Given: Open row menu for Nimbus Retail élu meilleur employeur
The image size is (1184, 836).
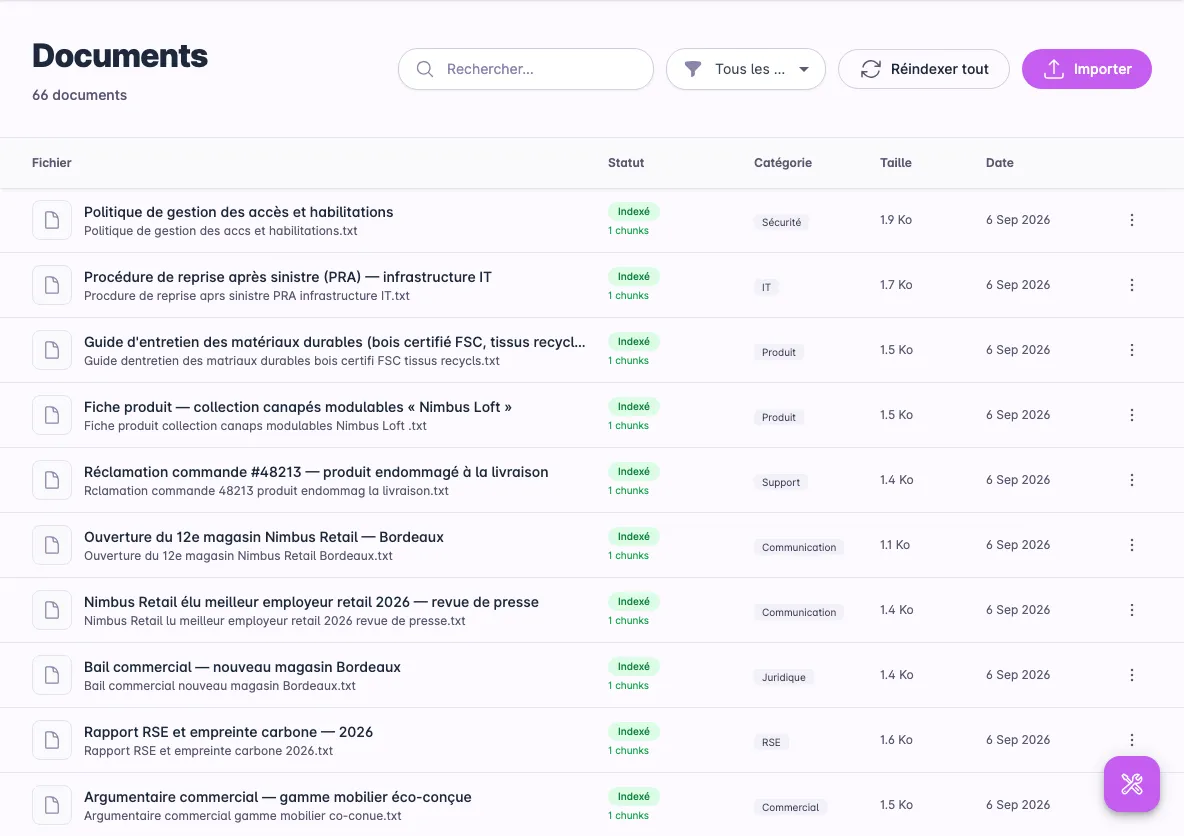Looking at the screenshot, I should (x=1131, y=609).
